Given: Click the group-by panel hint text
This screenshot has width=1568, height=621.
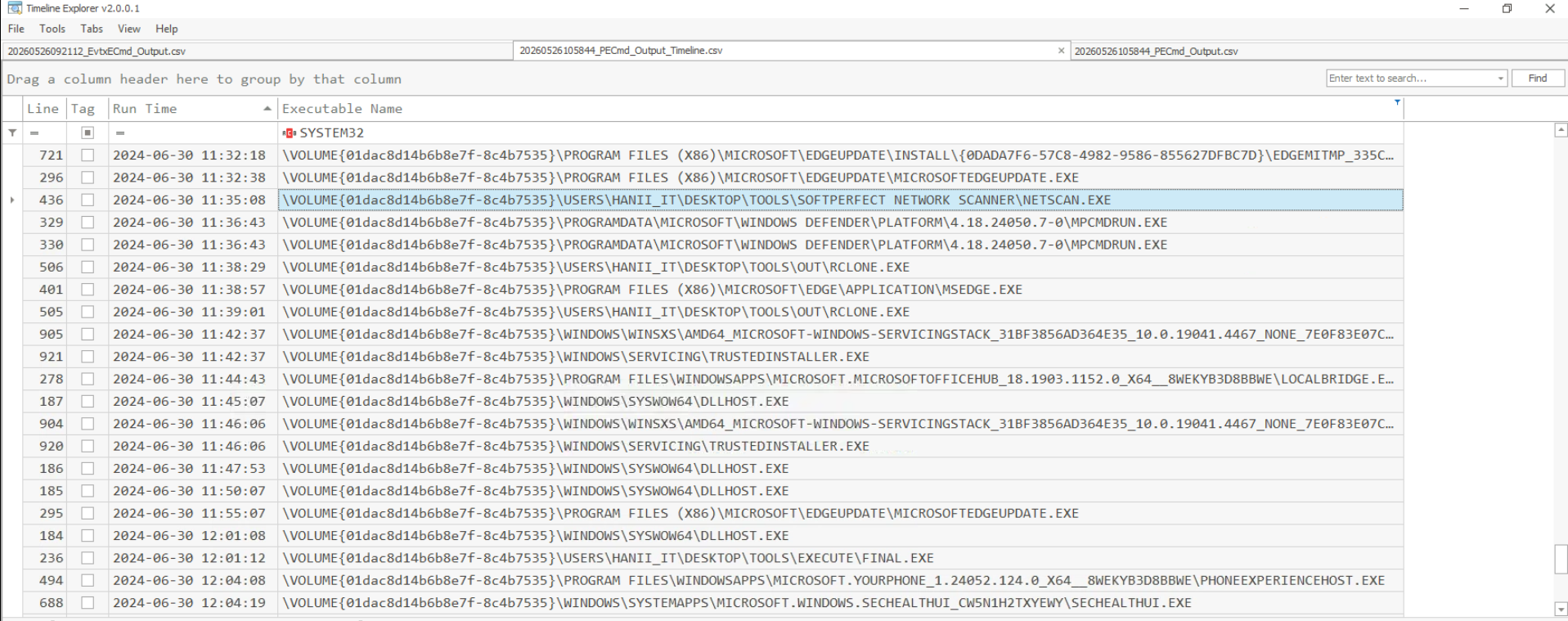Looking at the screenshot, I should point(204,79).
